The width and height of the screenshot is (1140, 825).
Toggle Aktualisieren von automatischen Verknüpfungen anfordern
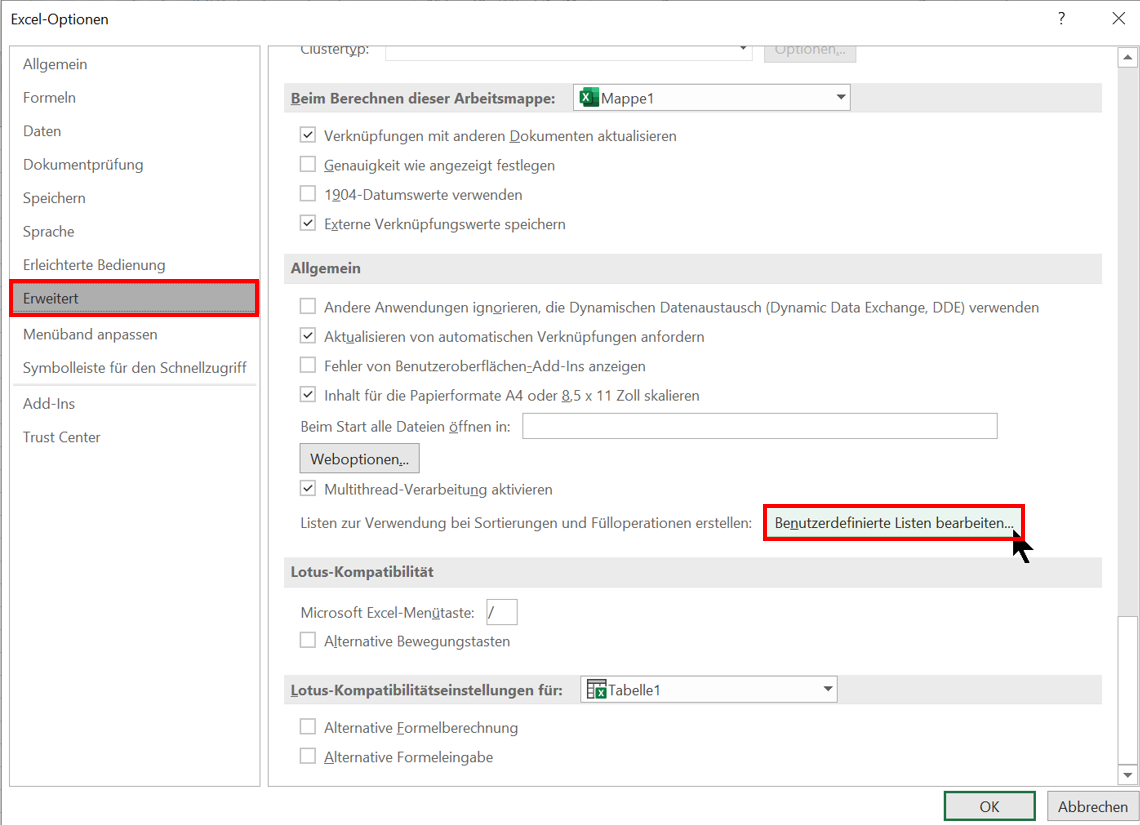308,337
